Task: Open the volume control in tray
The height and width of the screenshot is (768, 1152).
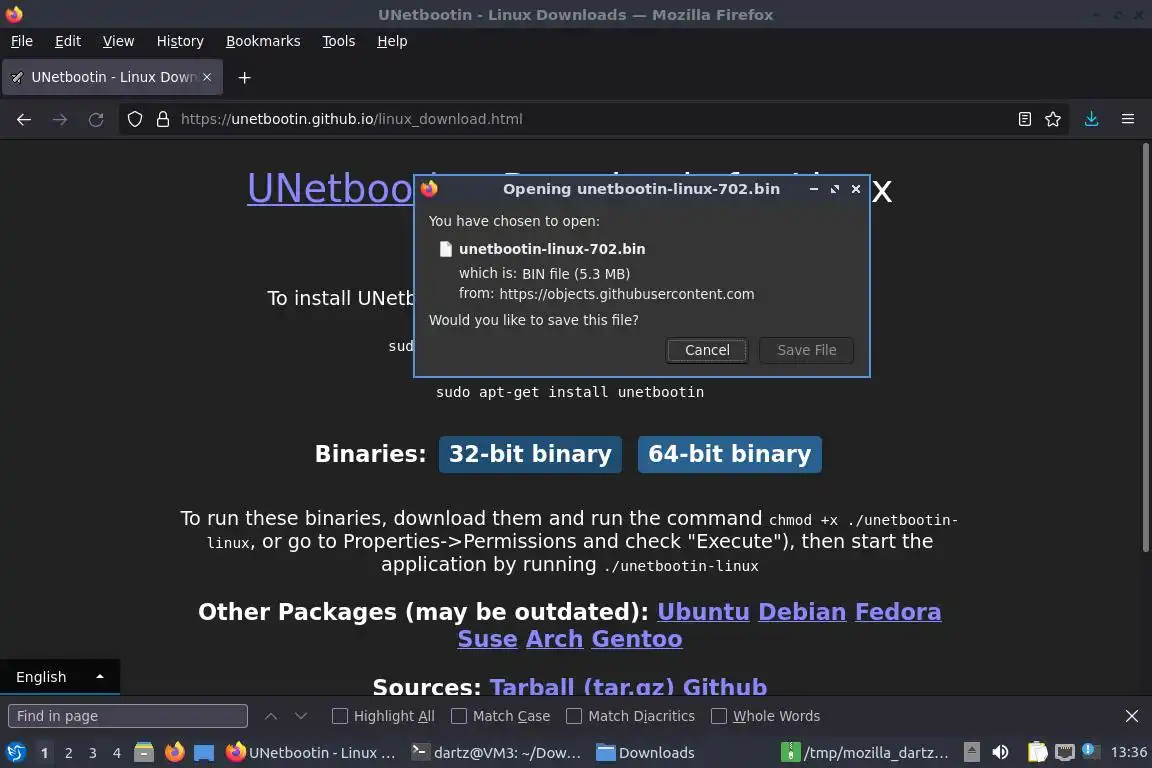Action: click(x=1000, y=753)
